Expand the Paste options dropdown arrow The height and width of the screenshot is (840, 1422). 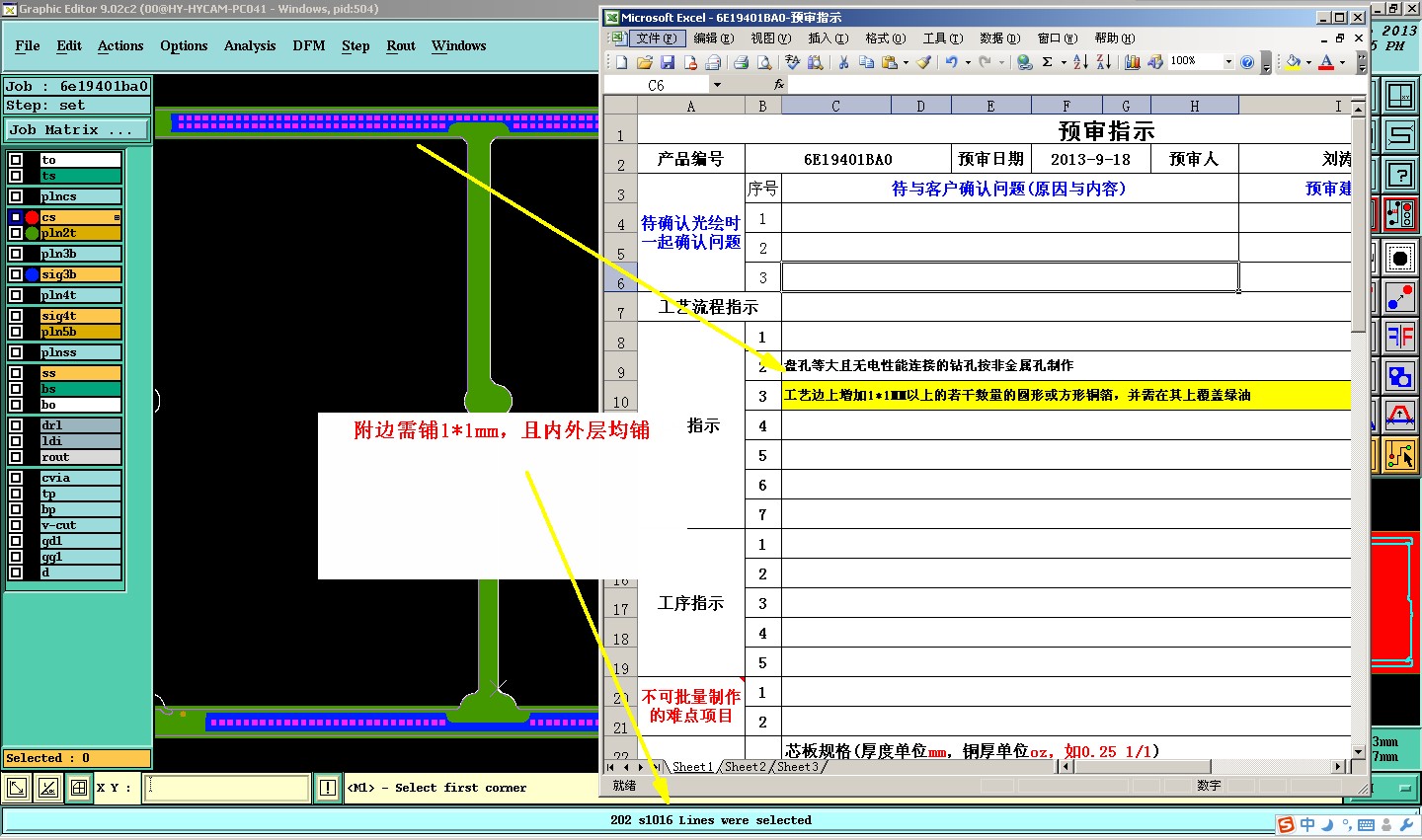906,62
